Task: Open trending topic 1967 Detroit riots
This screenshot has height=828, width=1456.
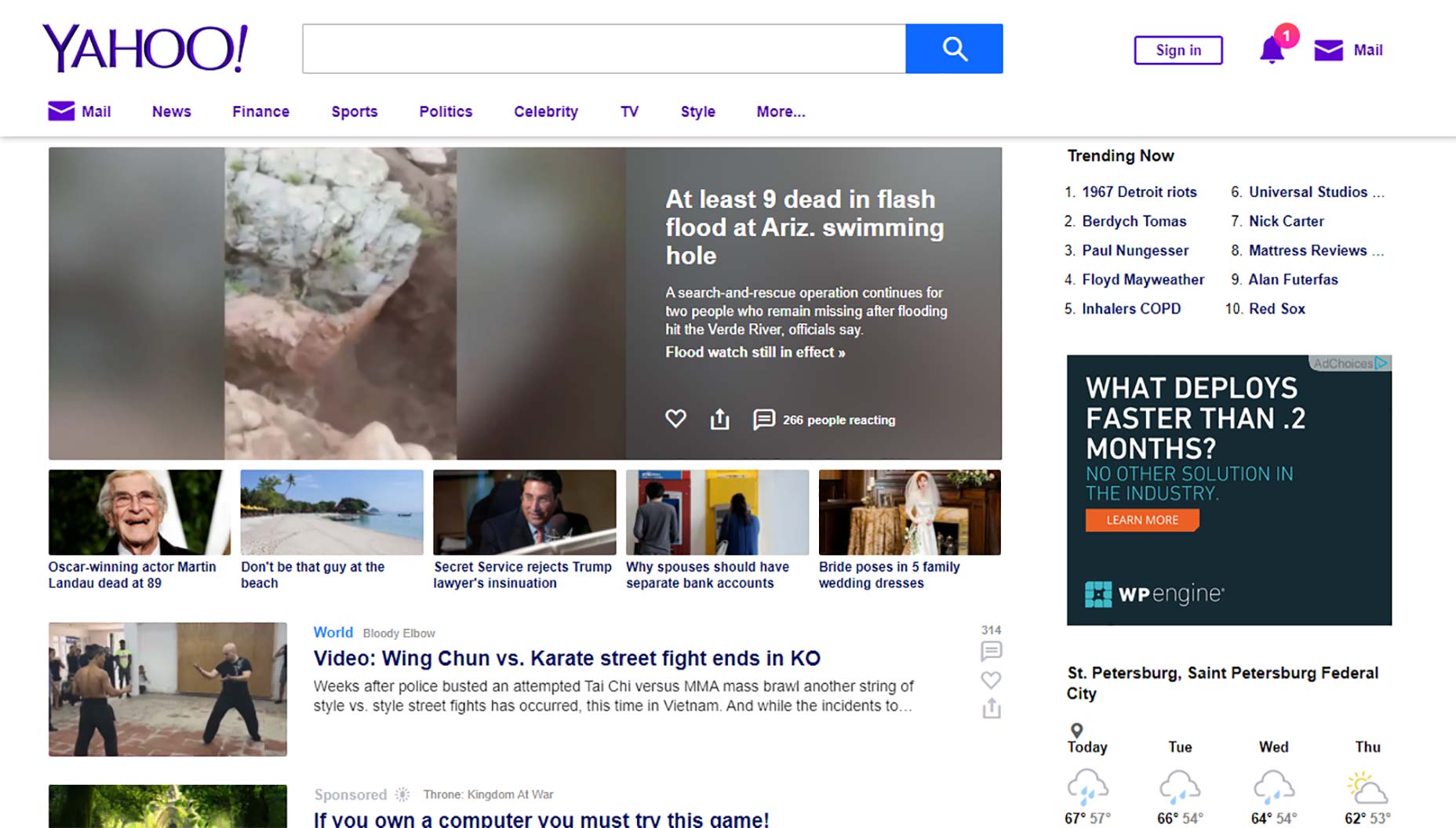Action: pos(1139,192)
